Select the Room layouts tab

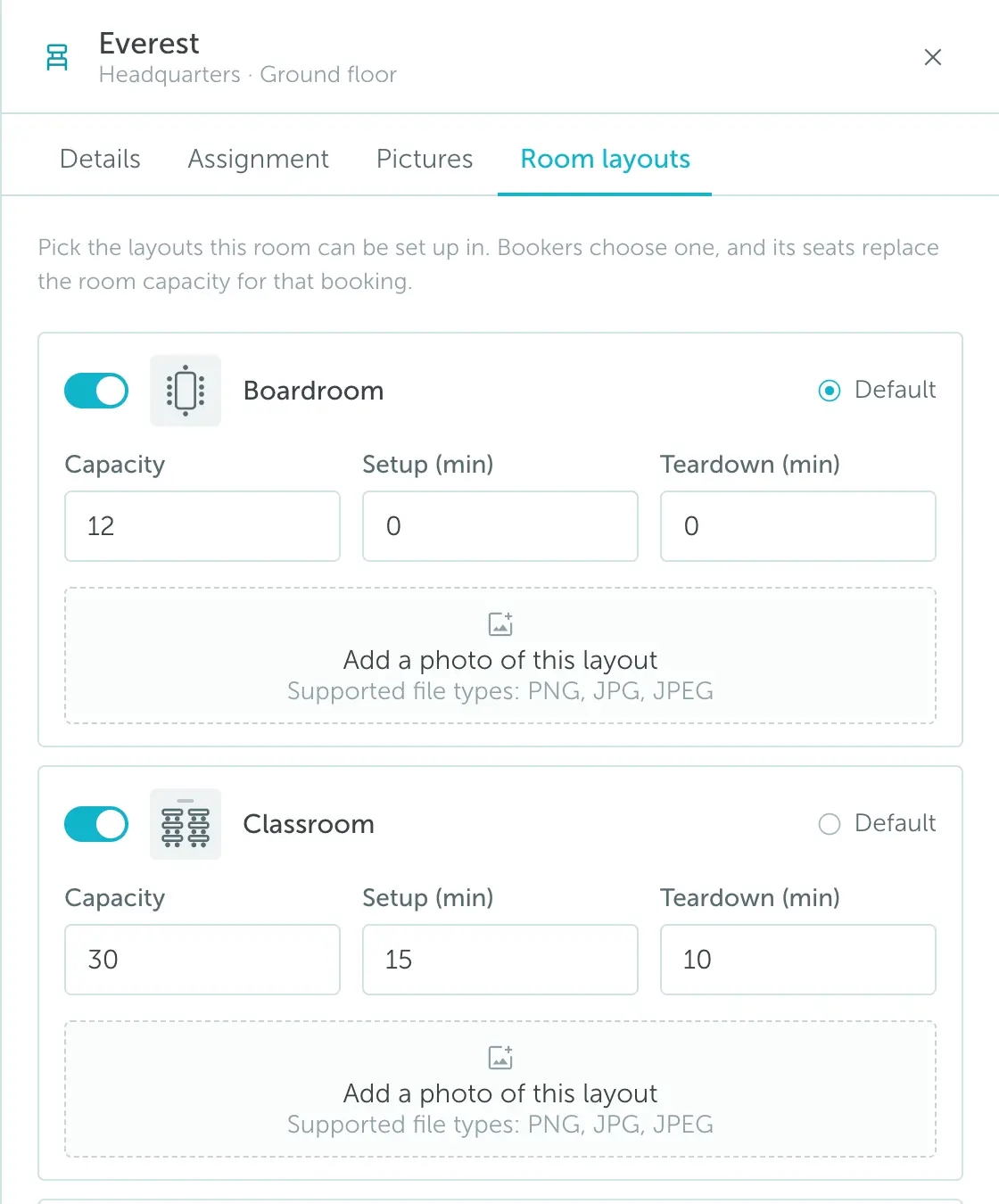[x=606, y=159]
